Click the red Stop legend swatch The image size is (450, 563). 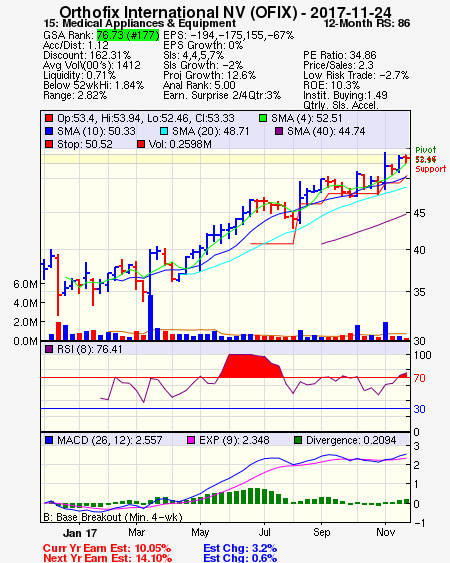[x=49, y=144]
